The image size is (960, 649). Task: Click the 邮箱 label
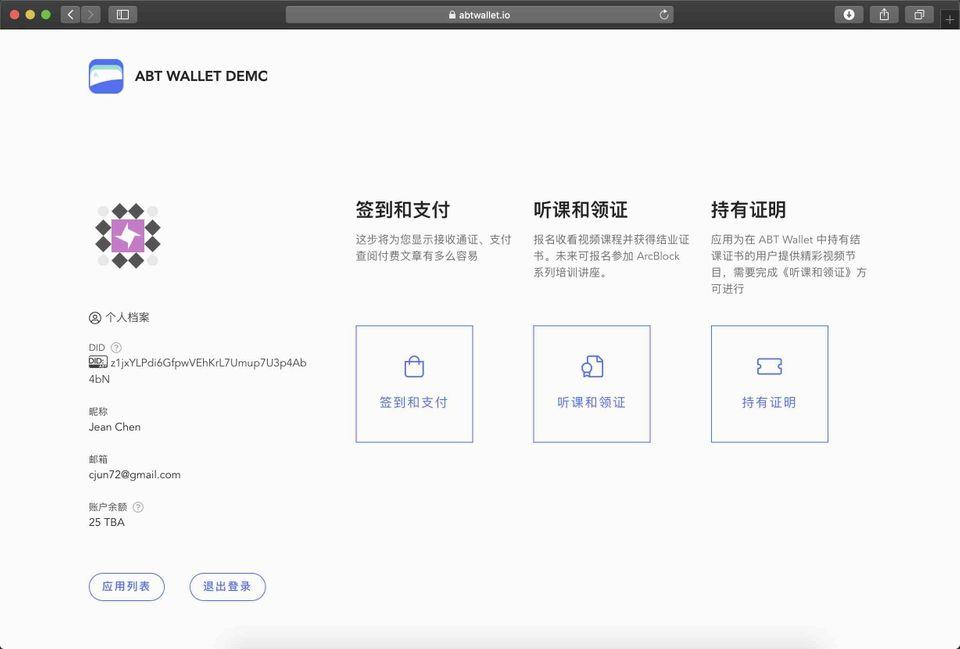pyautogui.click(x=98, y=459)
